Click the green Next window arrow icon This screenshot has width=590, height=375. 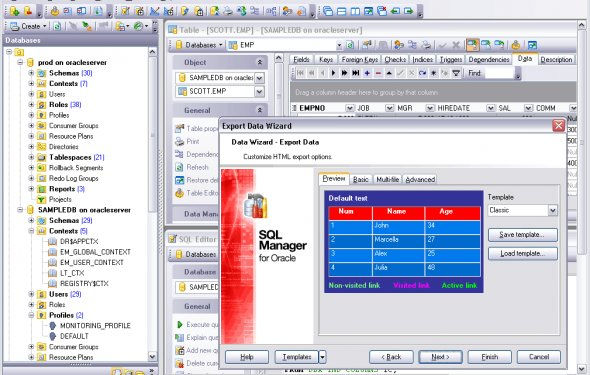409,11
